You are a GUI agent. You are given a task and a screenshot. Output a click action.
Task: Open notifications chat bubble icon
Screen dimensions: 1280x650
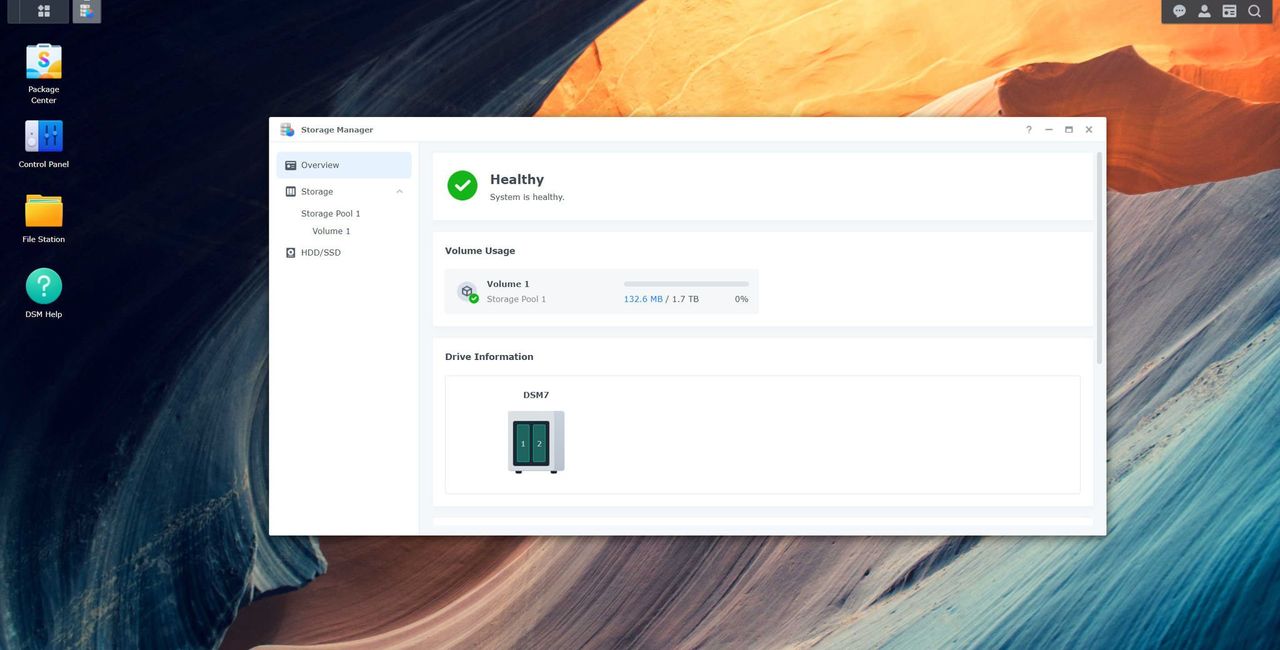[1179, 11]
